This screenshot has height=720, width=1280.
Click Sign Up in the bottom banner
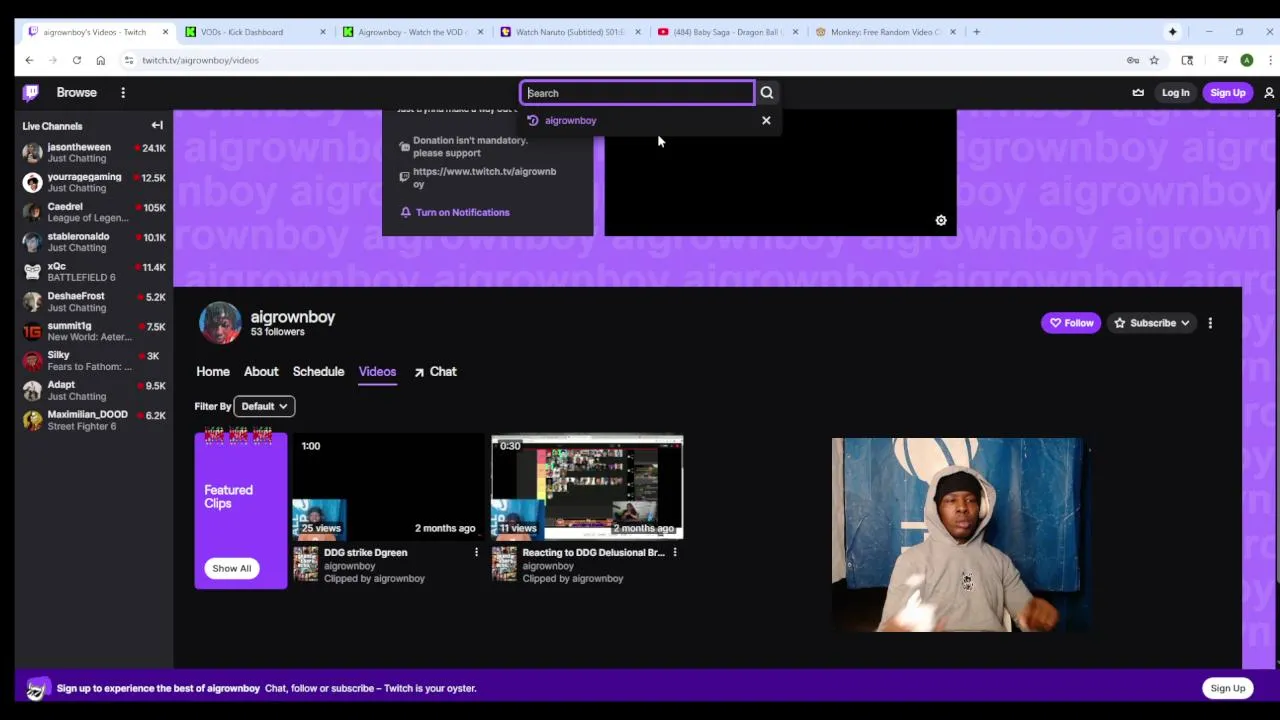(1227, 688)
